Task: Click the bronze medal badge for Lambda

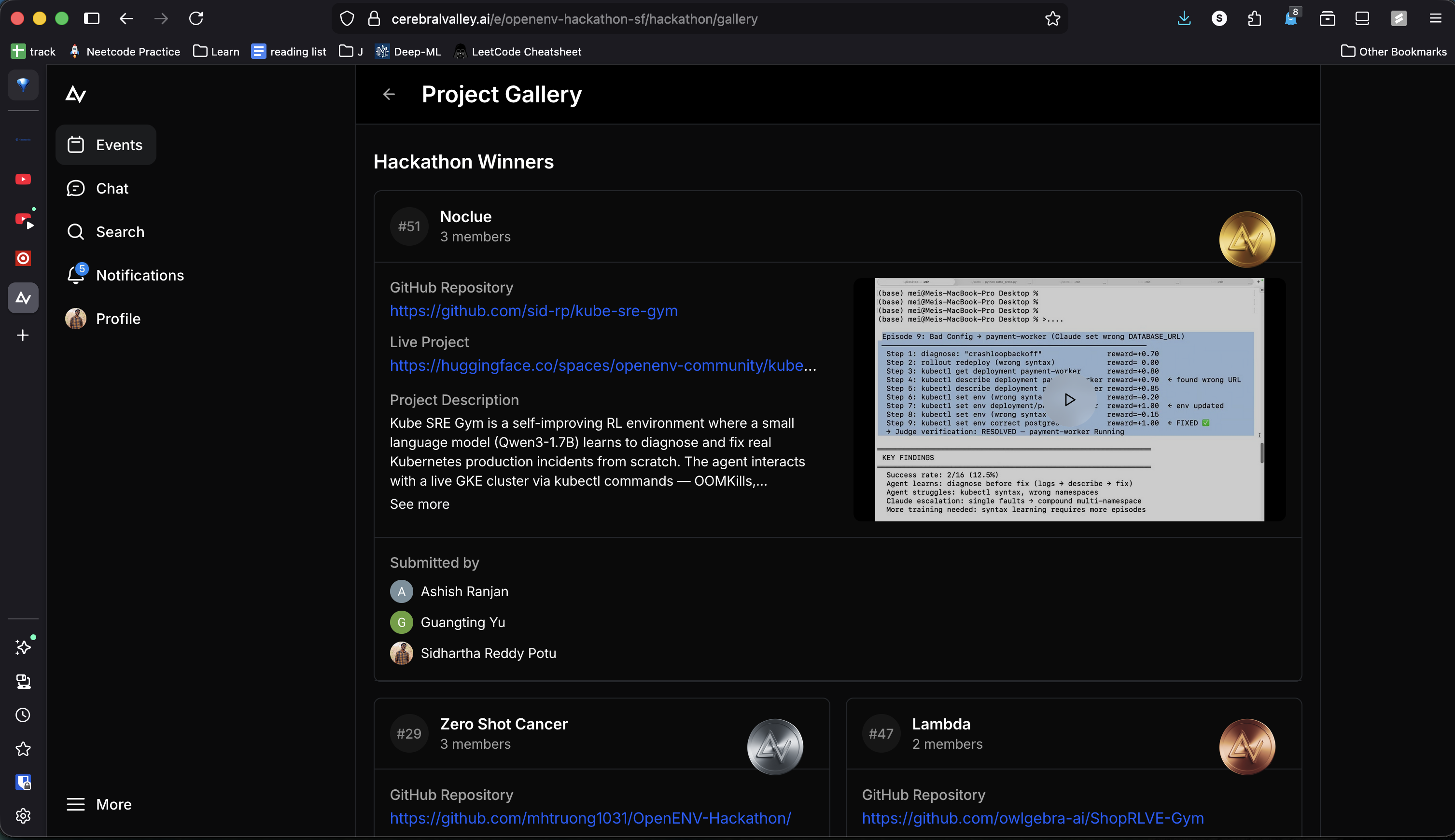Action: tap(1247, 746)
